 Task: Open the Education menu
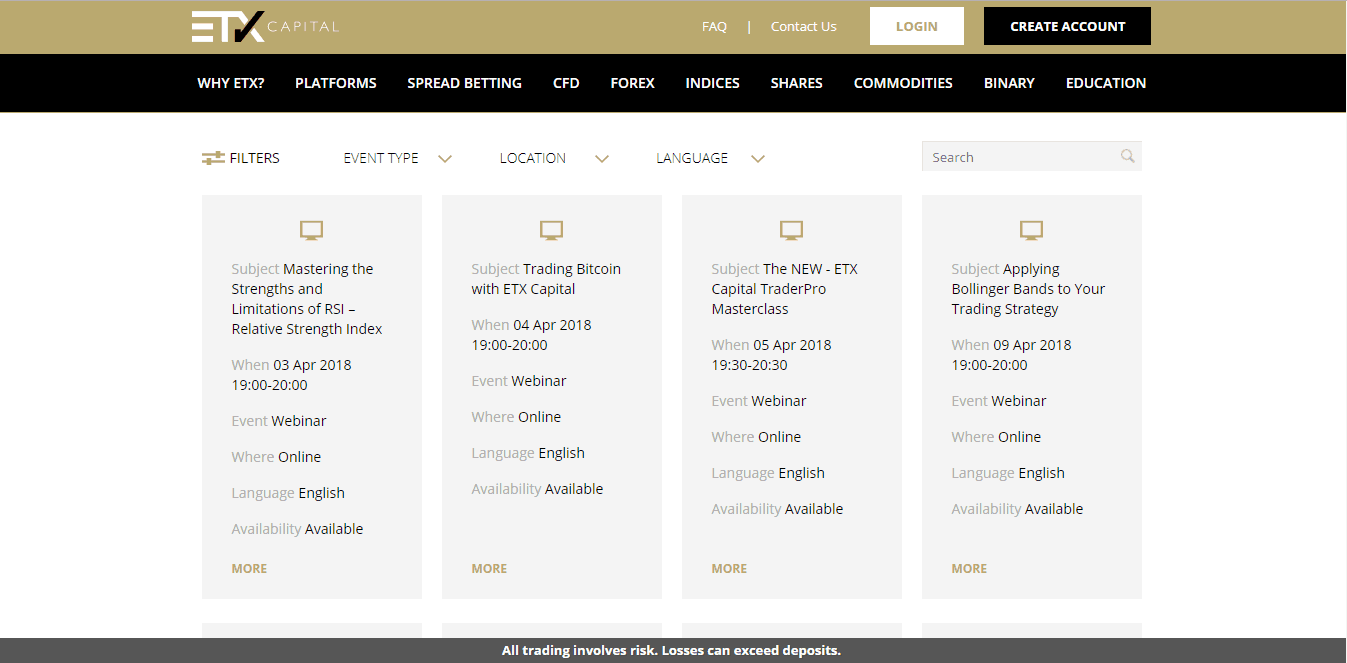click(x=1106, y=83)
